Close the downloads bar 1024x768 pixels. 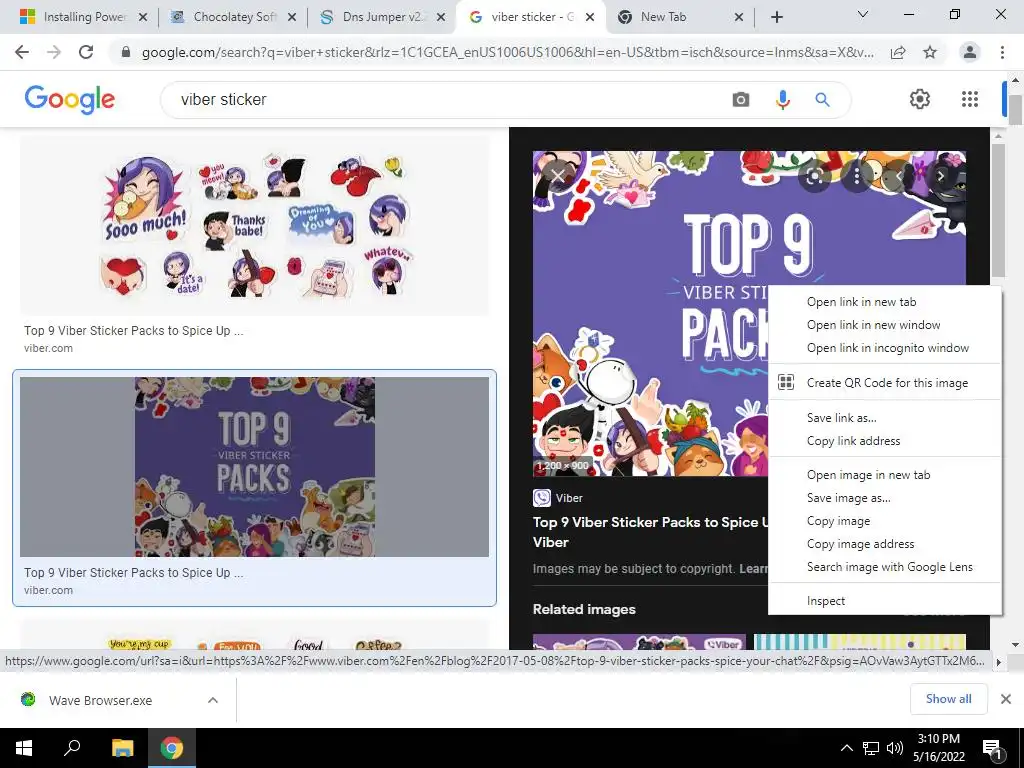[x=1006, y=699]
